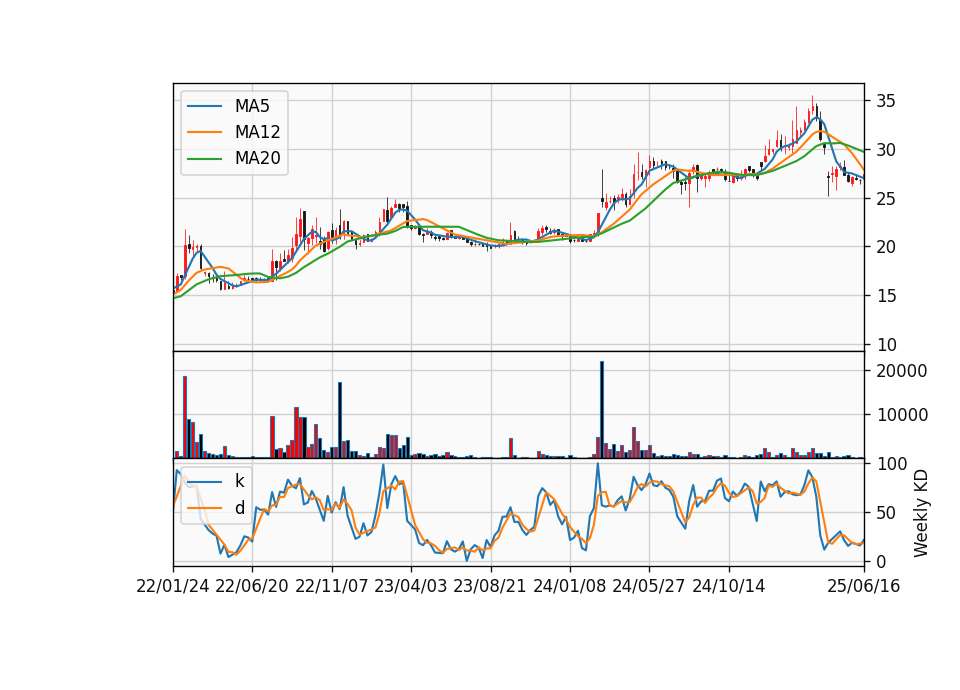Click the 23/08/21 date label
The height and width of the screenshot is (690, 960).
(x=490, y=586)
